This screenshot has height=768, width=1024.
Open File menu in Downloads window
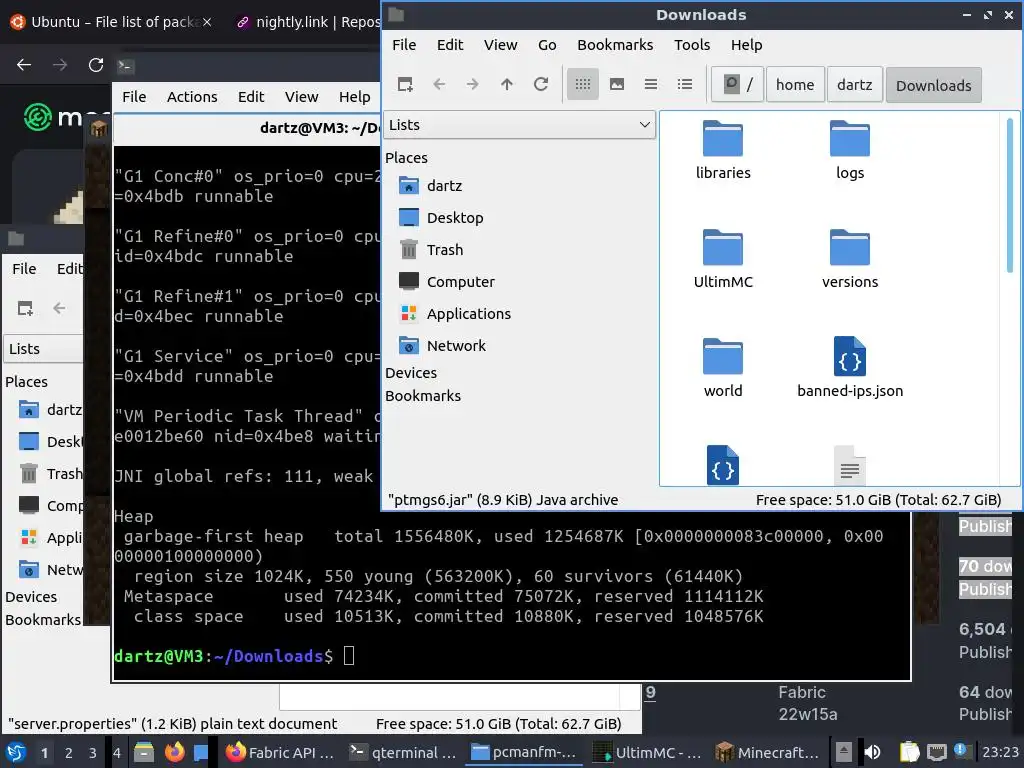404,45
